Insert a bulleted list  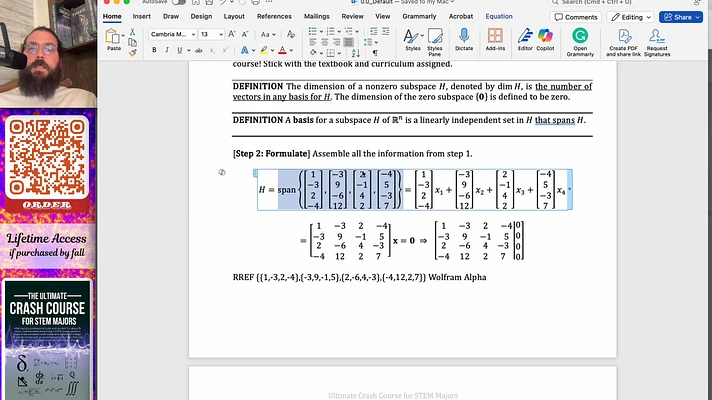click(312, 31)
